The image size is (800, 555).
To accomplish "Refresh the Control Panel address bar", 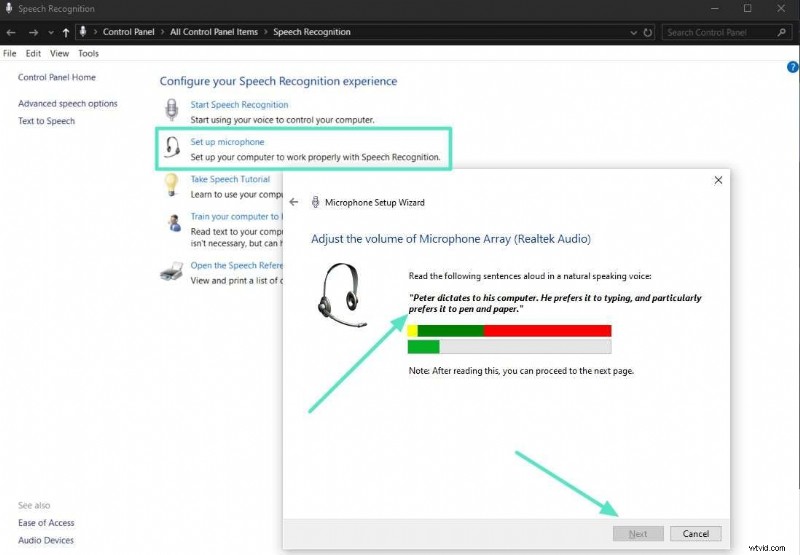I will [x=649, y=32].
